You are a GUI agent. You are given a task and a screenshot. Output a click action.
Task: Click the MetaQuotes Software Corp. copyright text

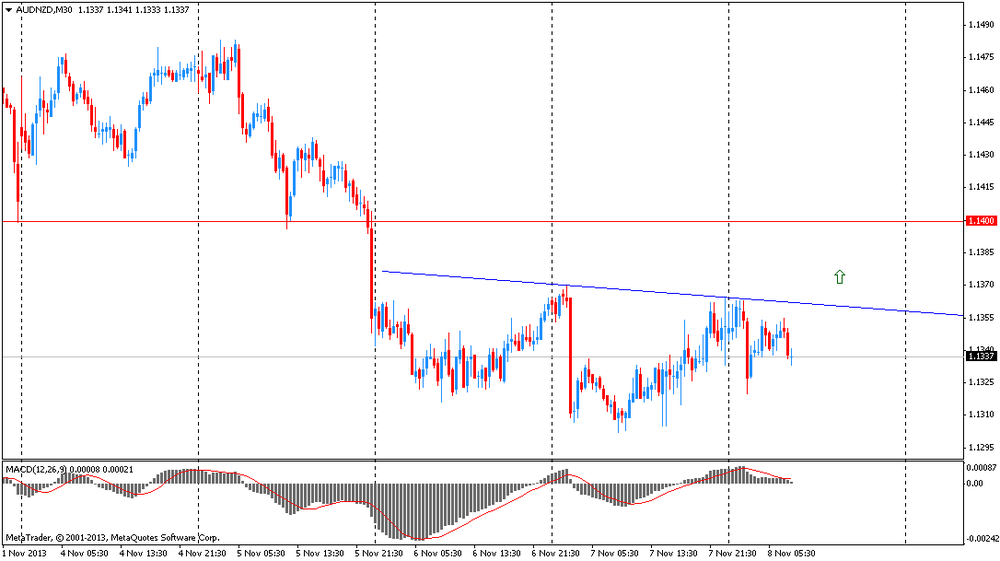112,538
